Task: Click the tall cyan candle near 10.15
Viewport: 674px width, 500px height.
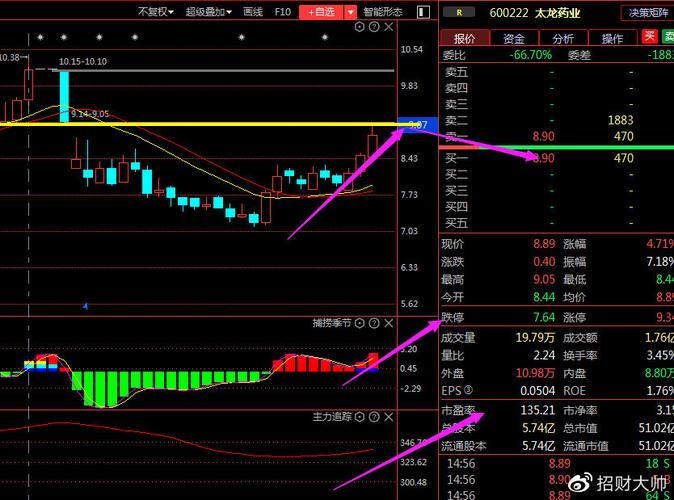Action: 64,97
